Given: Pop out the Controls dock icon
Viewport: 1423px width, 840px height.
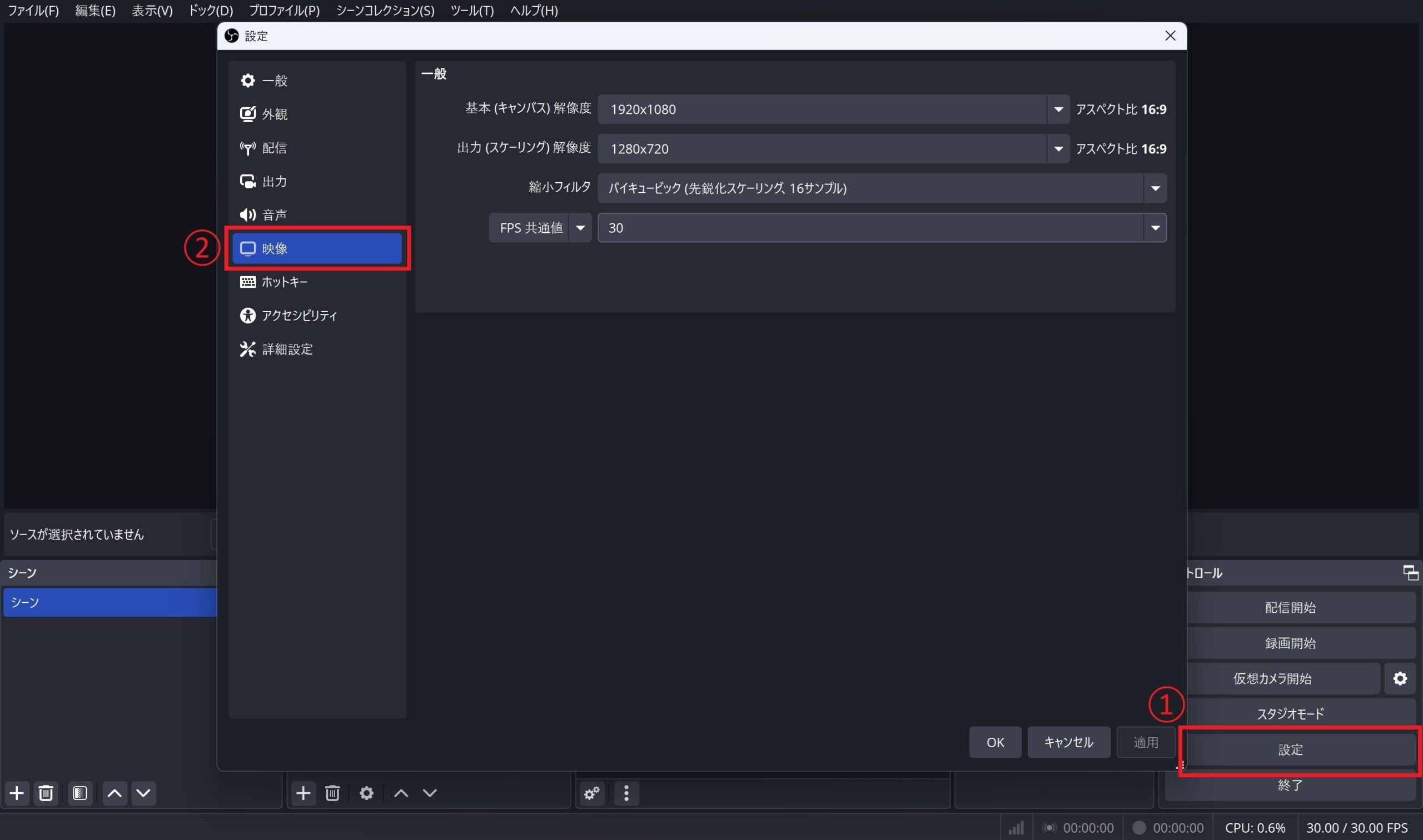Looking at the screenshot, I should (1410, 572).
